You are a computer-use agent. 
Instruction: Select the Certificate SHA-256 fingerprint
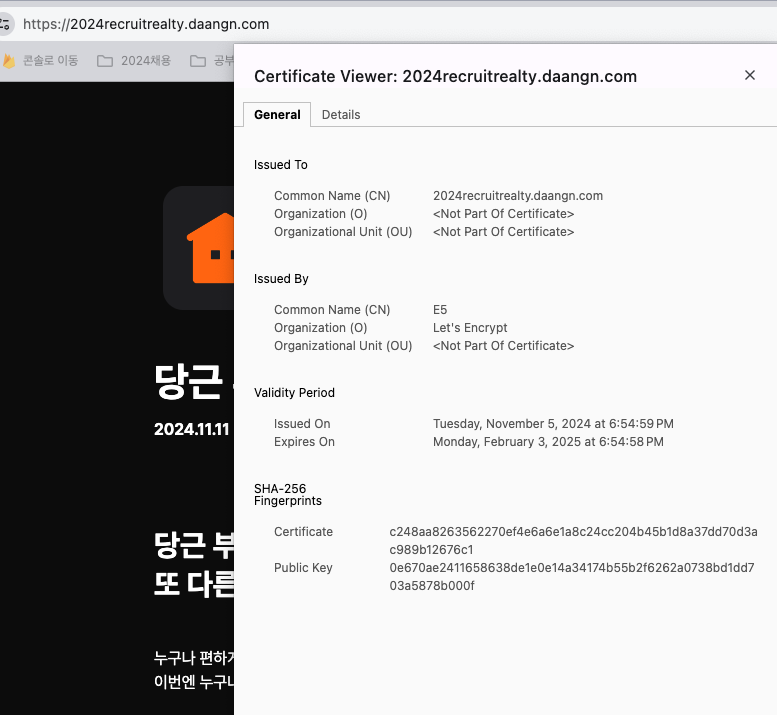(573, 541)
